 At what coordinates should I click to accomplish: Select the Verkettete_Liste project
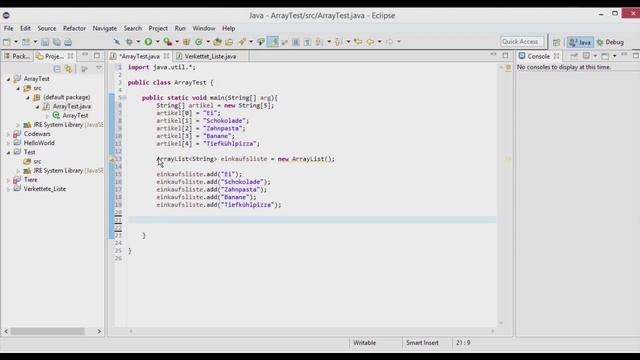(44, 189)
